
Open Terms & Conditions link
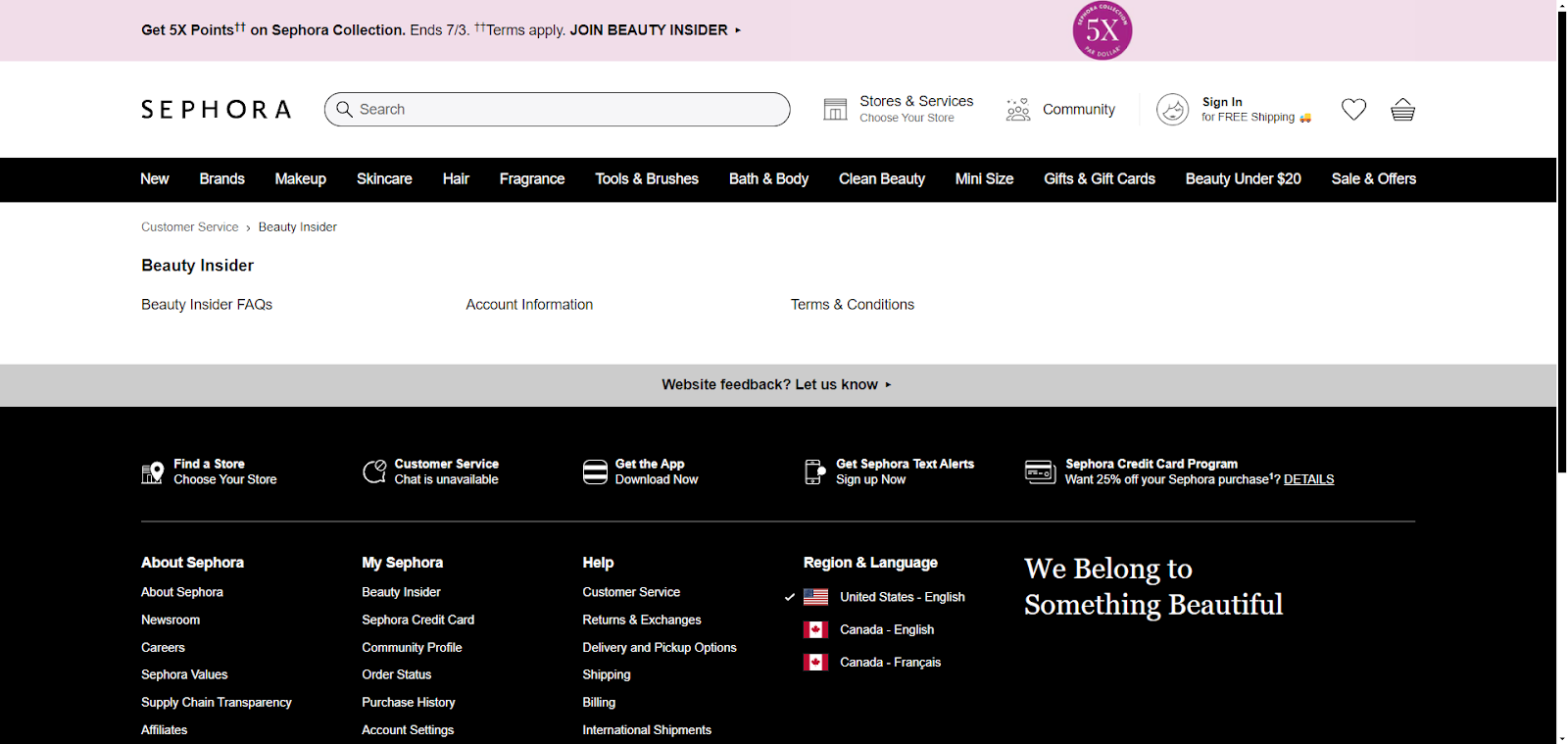click(x=853, y=305)
